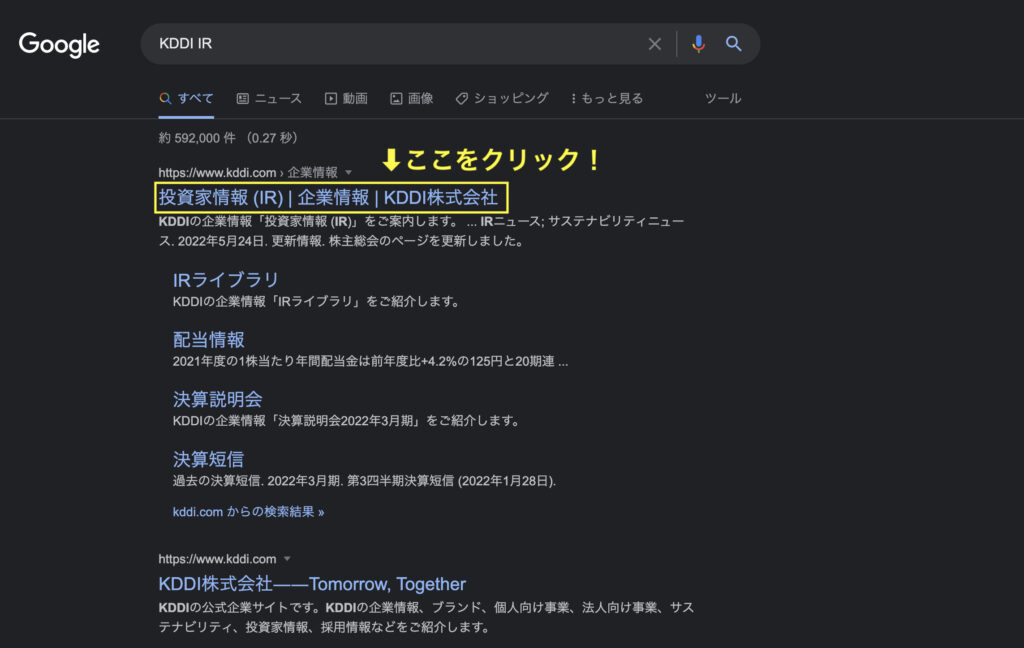Open the ツール options
This screenshot has width=1024, height=648.
(723, 98)
